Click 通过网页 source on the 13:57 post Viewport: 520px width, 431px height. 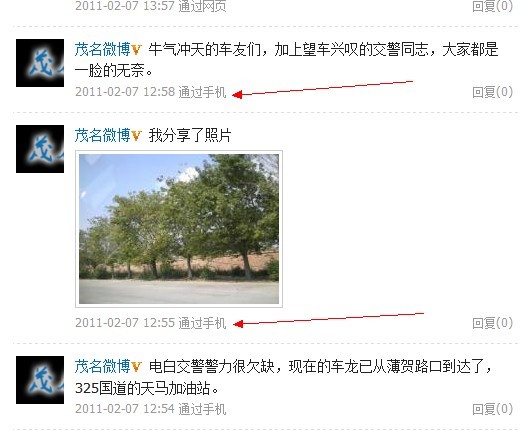202,6
